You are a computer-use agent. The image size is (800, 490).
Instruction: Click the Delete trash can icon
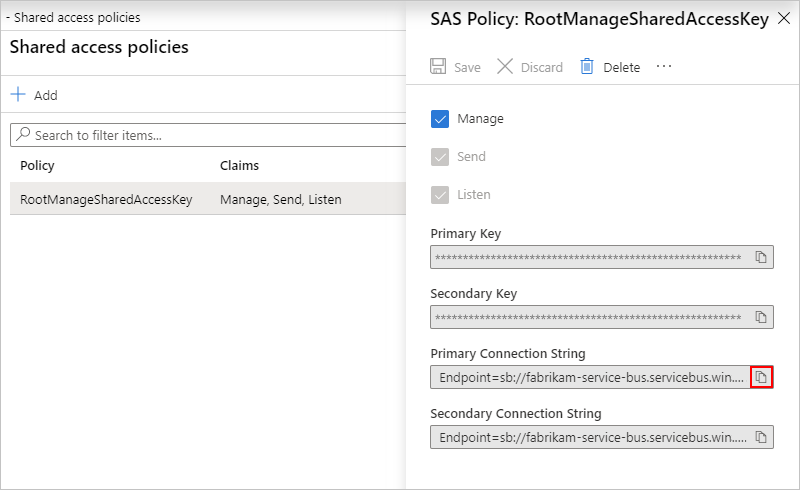(x=587, y=67)
